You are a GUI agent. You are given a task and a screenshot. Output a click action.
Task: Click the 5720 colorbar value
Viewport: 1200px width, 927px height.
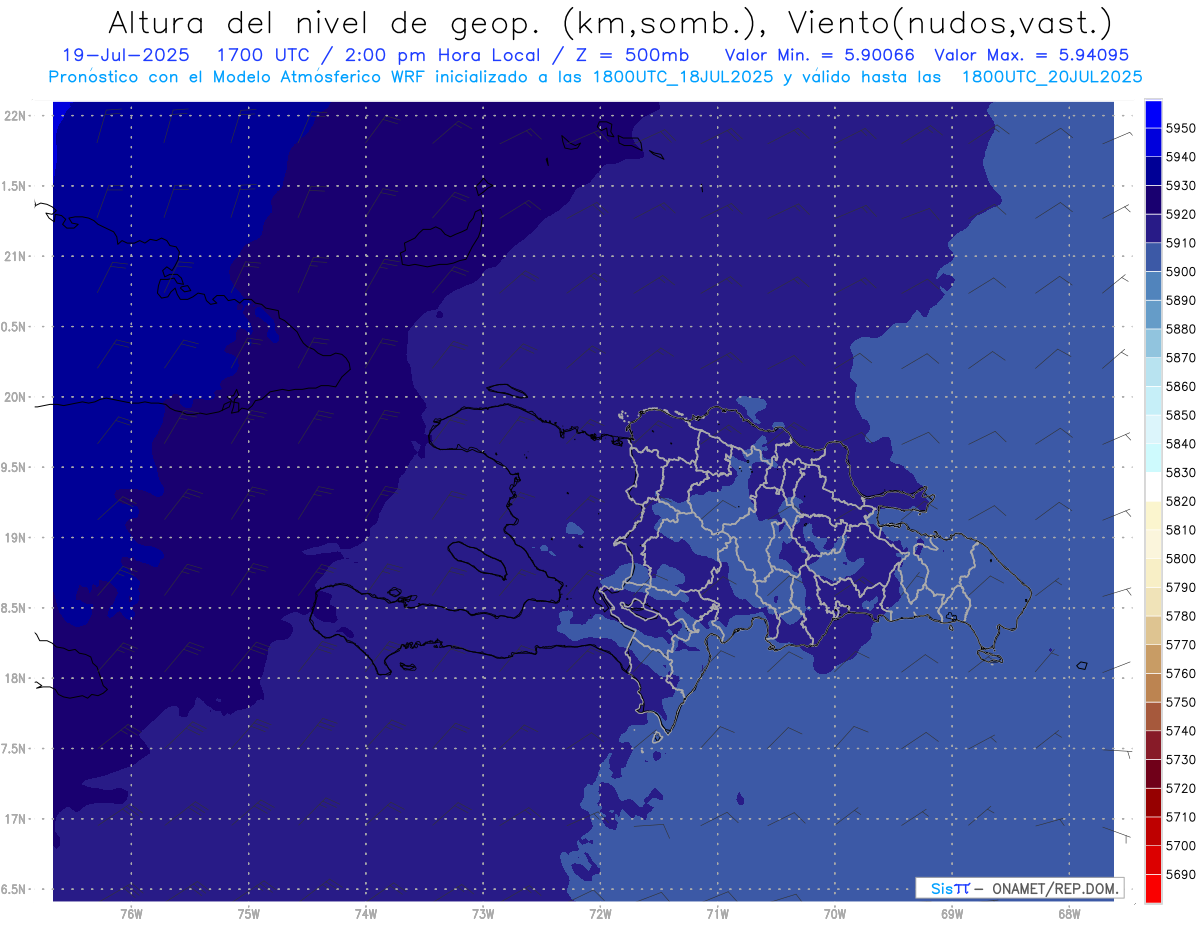(x=1181, y=788)
